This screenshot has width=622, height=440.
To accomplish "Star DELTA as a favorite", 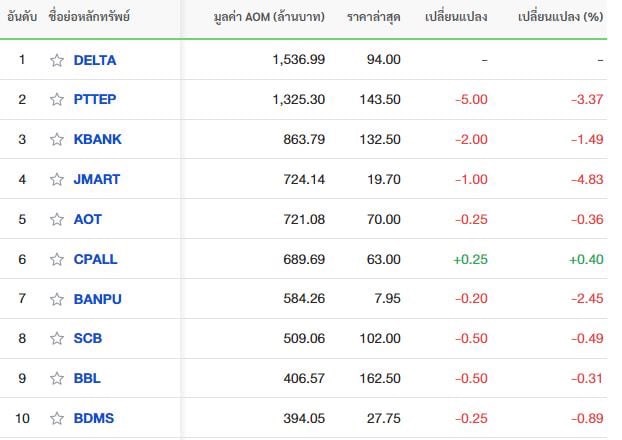I will tap(57, 60).
